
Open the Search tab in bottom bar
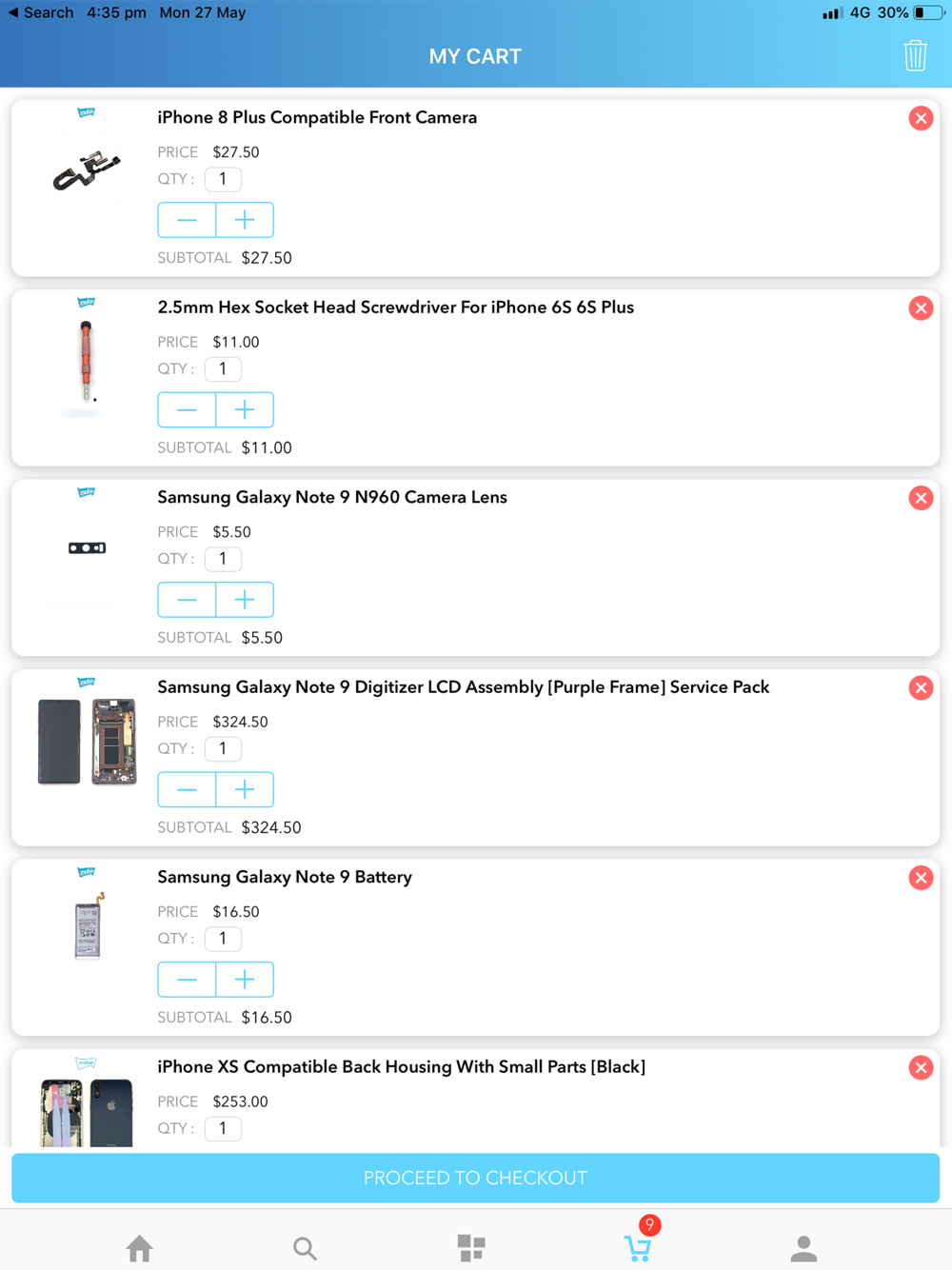[305, 1247]
